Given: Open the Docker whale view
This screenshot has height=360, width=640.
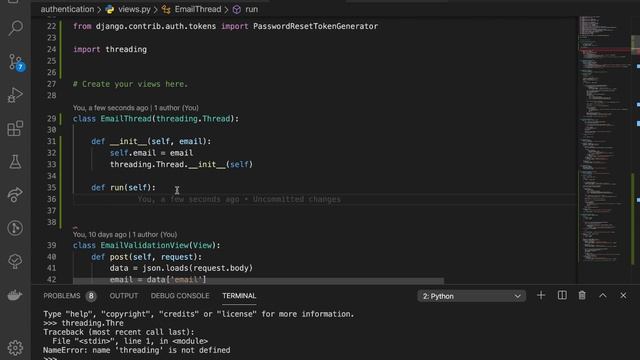Looking at the screenshot, I should tap(16, 295).
